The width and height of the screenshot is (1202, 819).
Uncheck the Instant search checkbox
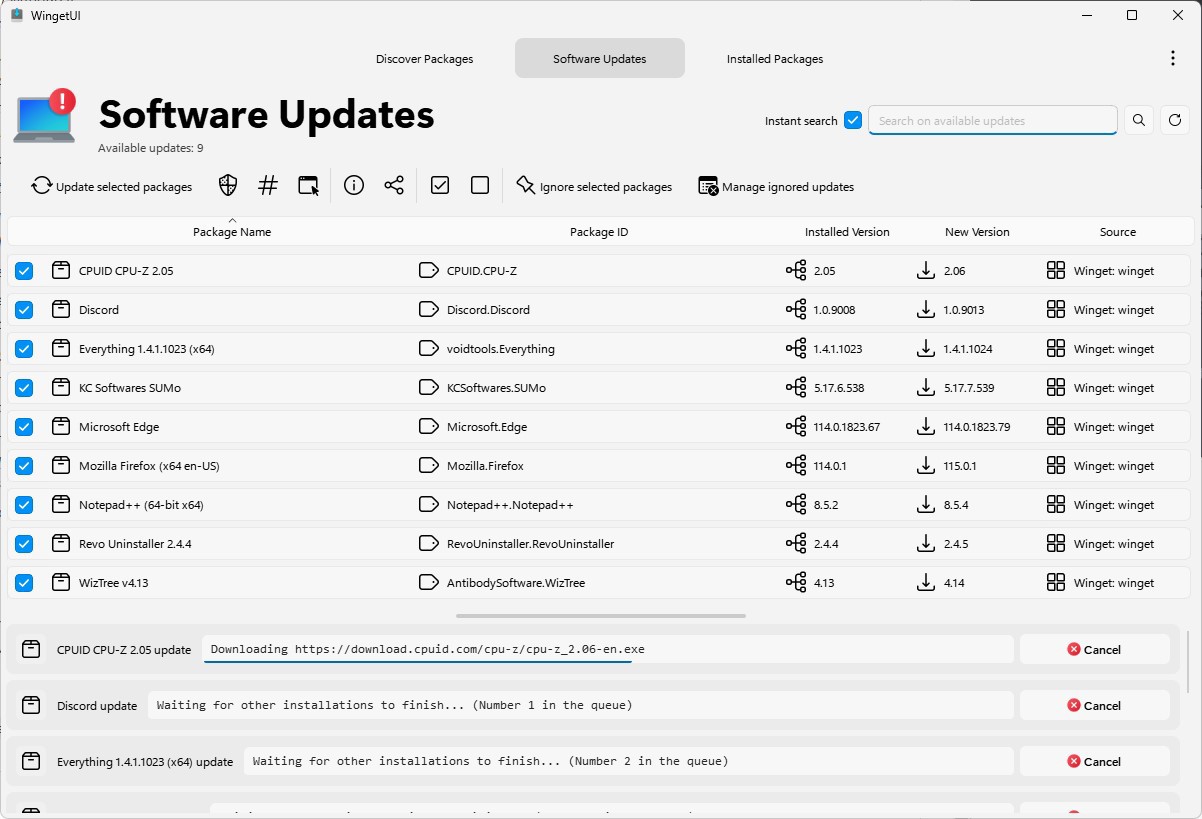click(x=853, y=121)
